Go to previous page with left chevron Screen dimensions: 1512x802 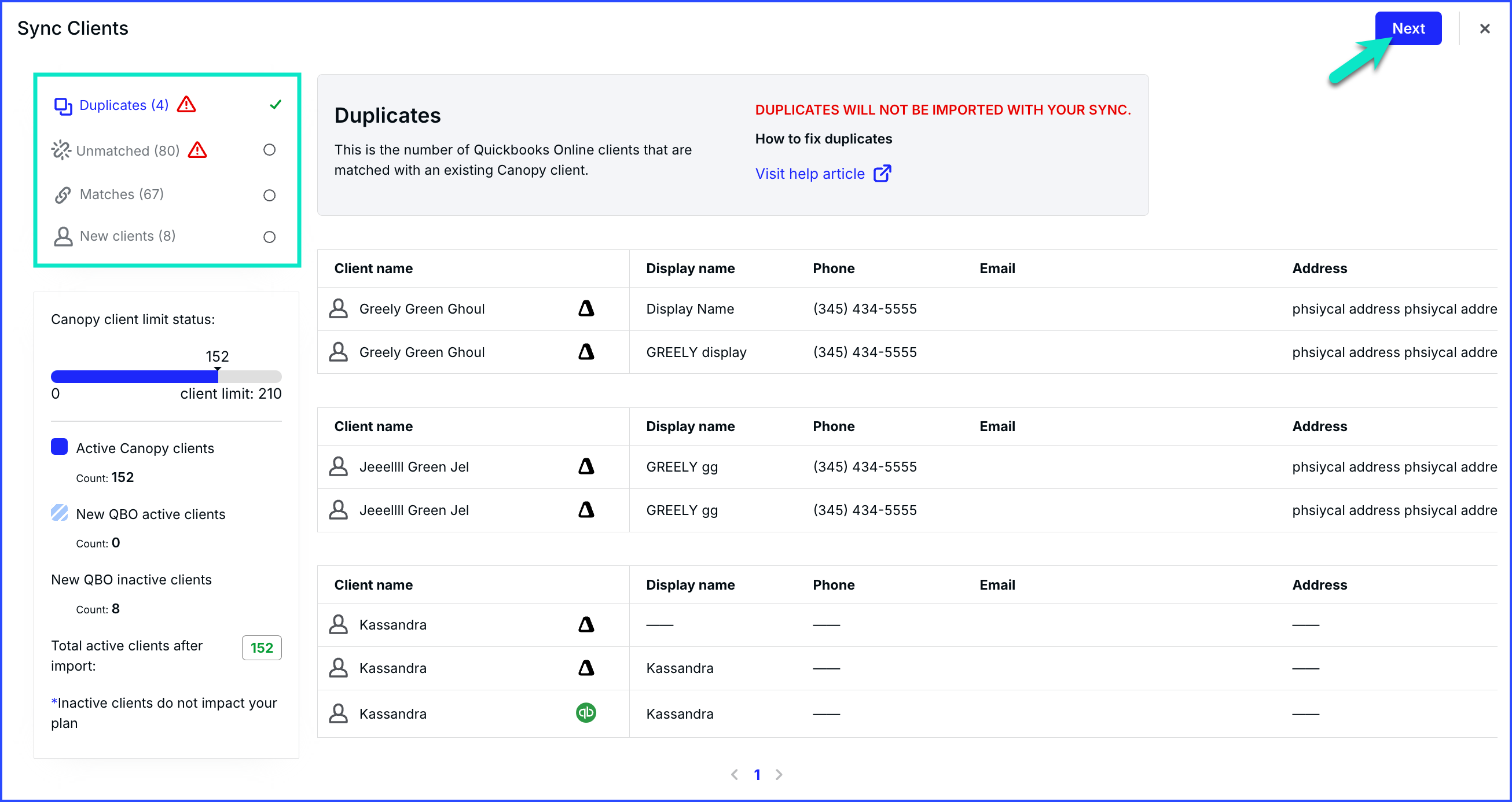[734, 775]
